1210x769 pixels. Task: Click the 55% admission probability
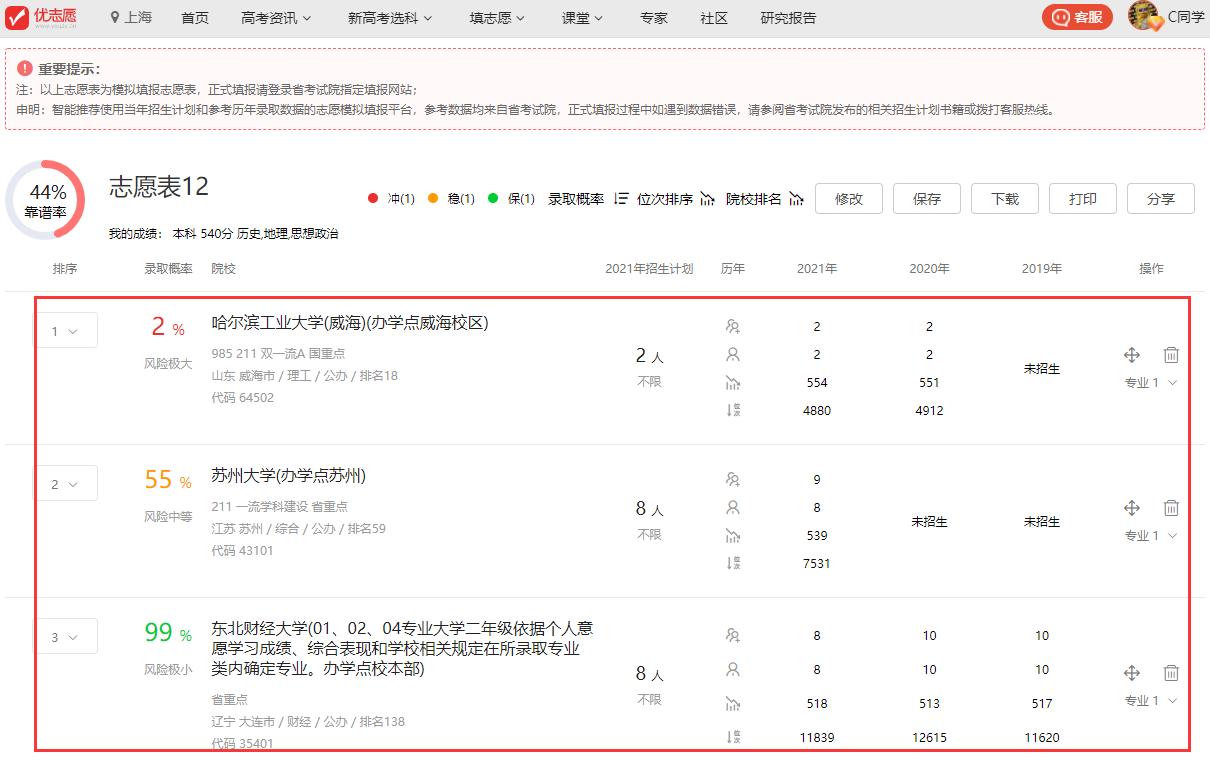point(168,480)
